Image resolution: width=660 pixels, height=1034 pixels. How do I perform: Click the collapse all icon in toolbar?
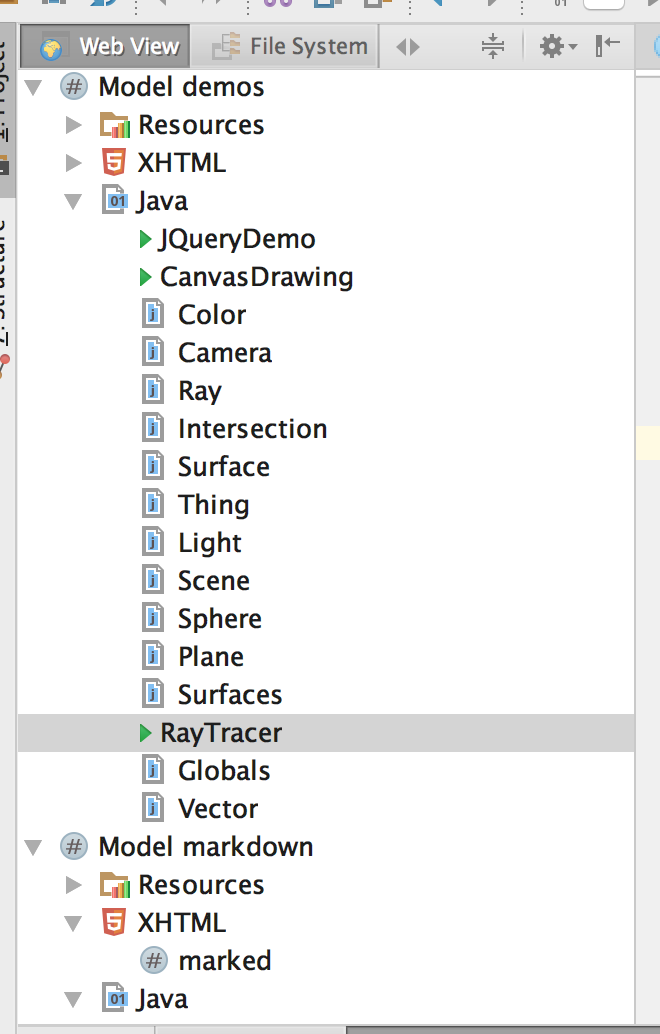click(x=493, y=46)
